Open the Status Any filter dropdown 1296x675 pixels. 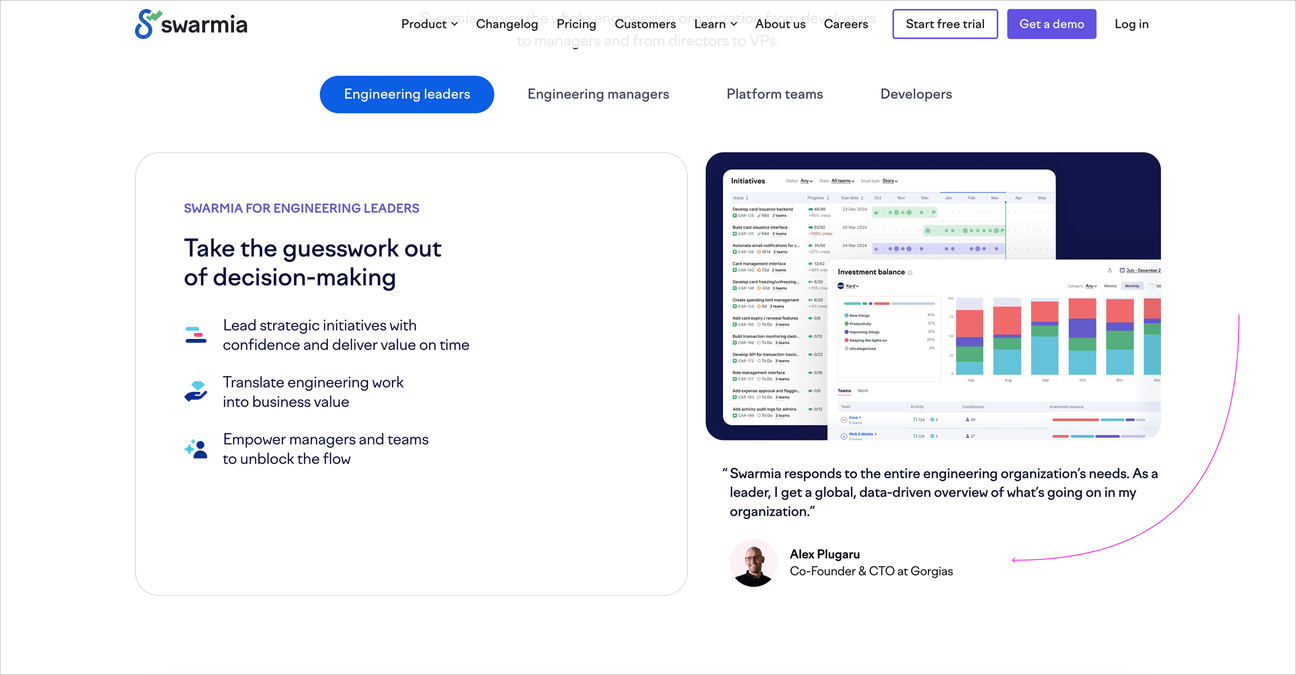[x=807, y=181]
